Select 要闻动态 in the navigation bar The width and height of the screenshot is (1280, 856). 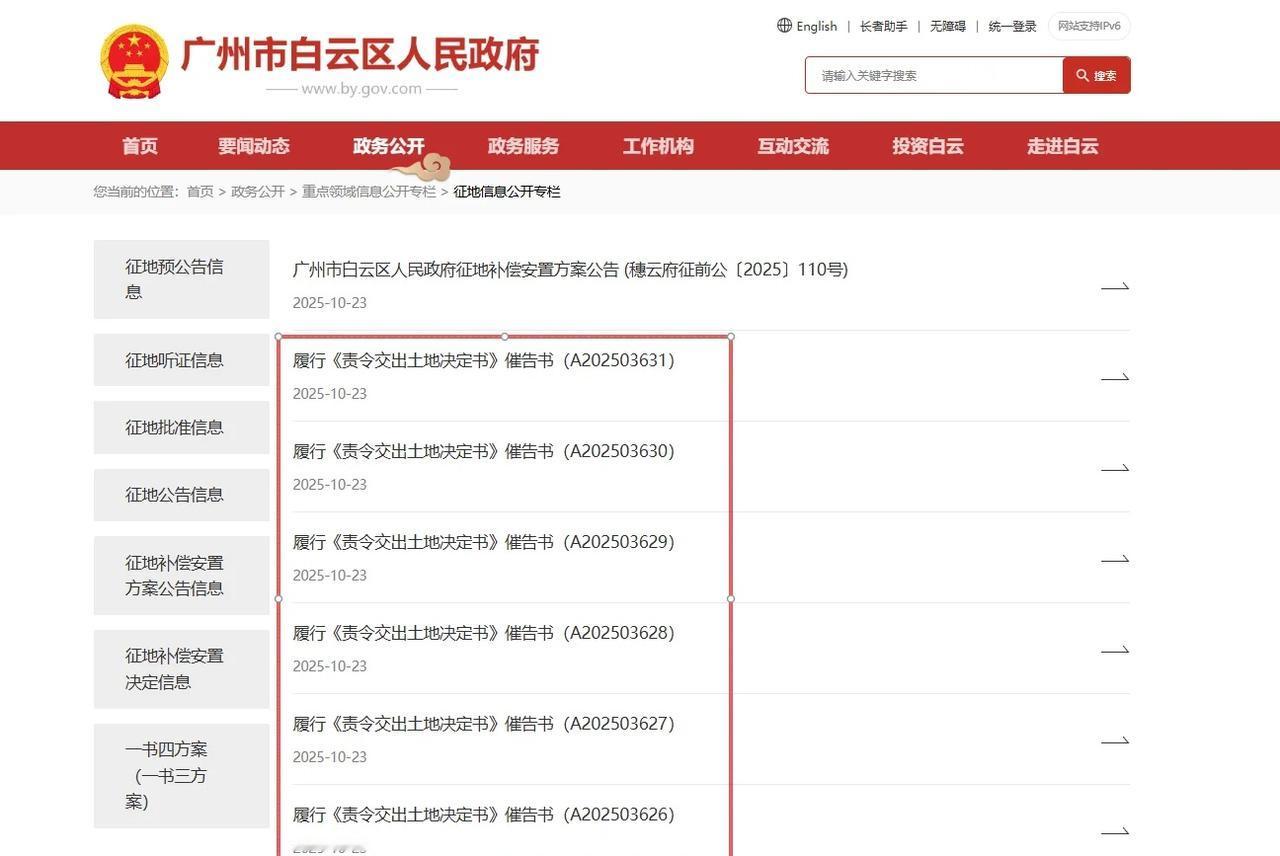click(252, 145)
